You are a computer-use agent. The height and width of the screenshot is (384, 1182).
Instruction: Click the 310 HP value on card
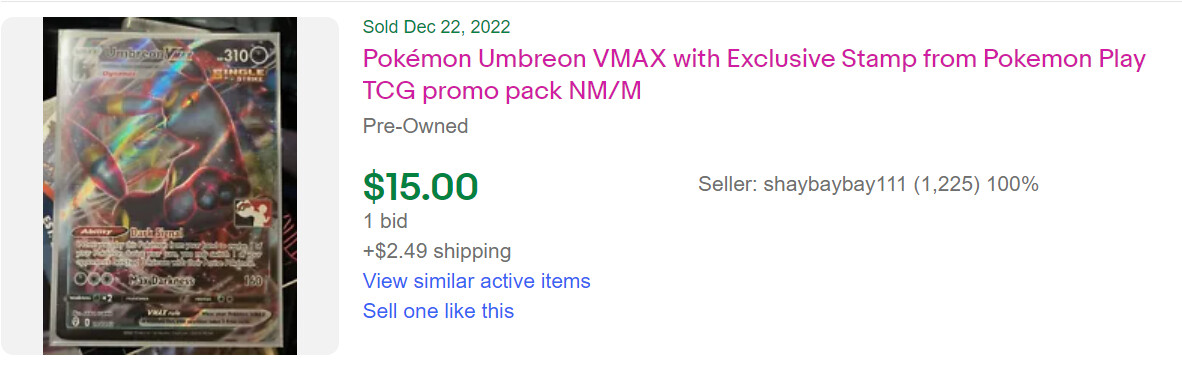coord(240,57)
